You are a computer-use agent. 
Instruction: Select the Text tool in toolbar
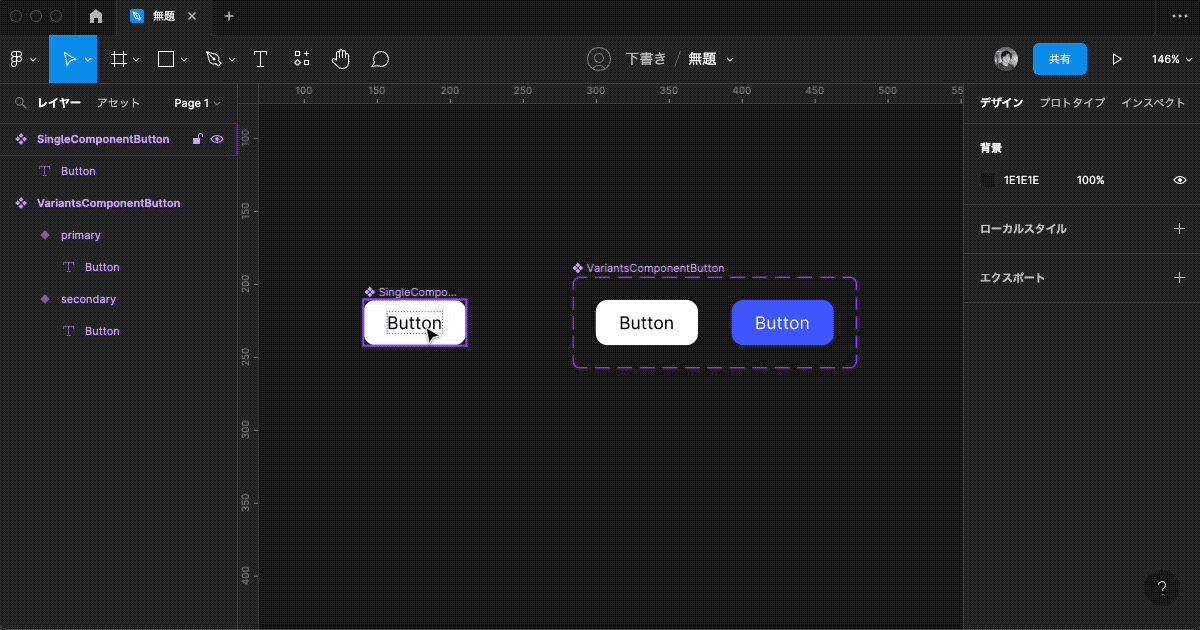point(260,59)
